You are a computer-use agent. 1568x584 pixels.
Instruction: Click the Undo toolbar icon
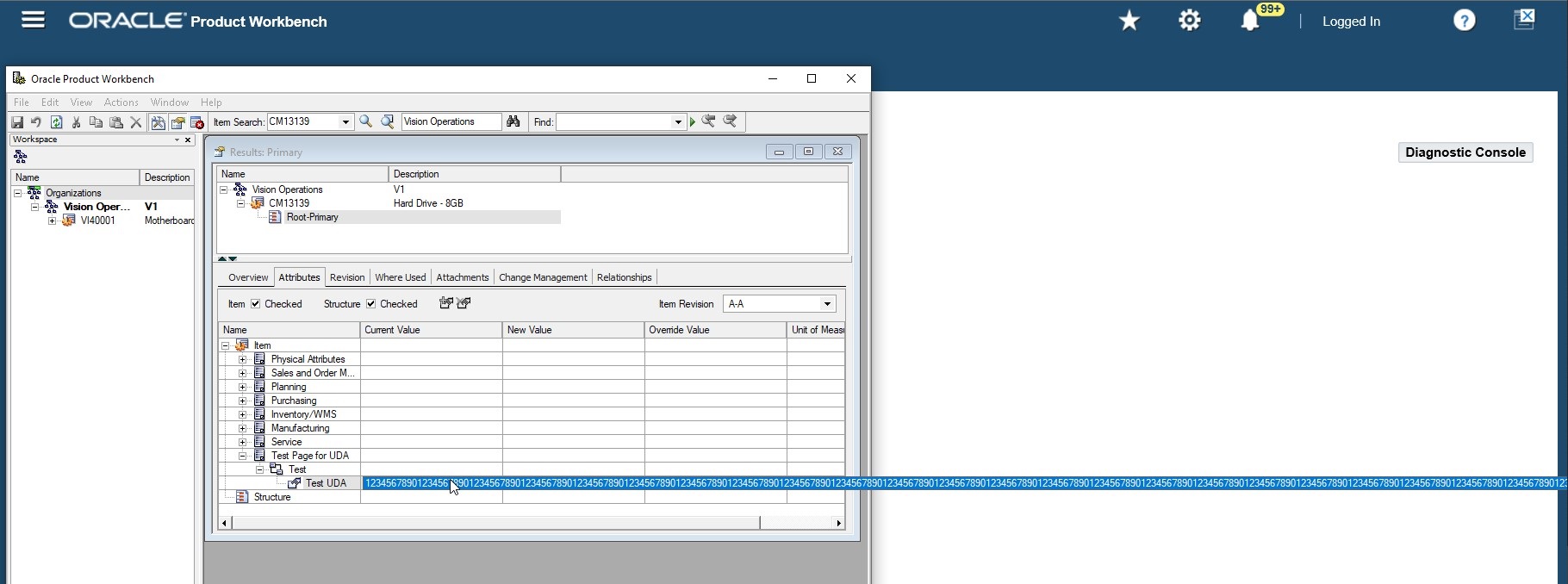point(36,122)
